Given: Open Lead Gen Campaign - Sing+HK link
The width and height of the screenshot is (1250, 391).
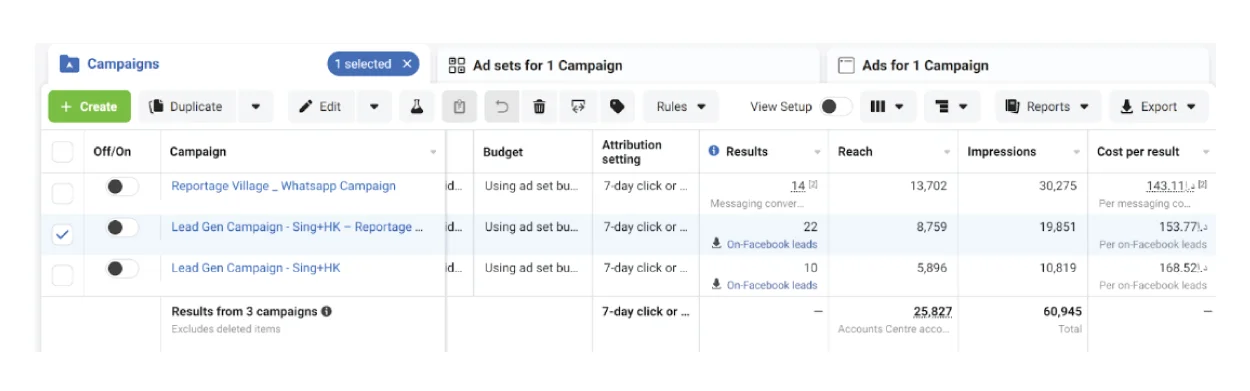Looking at the screenshot, I should point(255,268).
